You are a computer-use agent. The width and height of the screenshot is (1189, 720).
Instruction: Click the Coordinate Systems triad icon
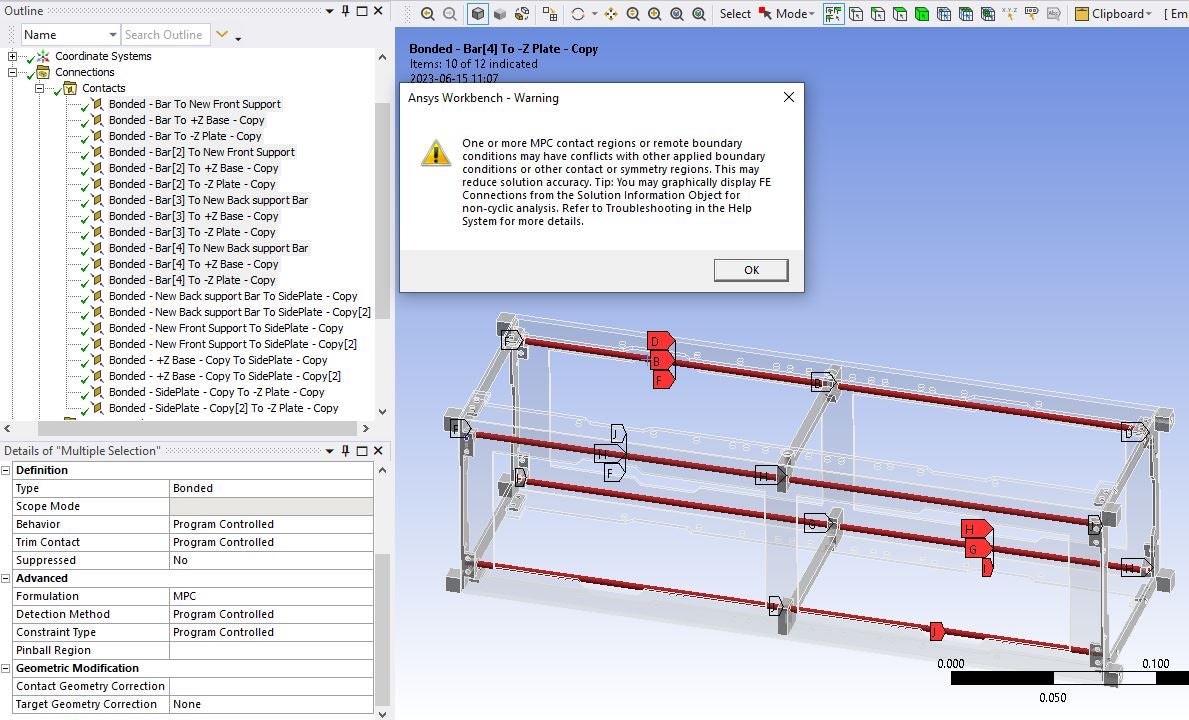pos(43,56)
